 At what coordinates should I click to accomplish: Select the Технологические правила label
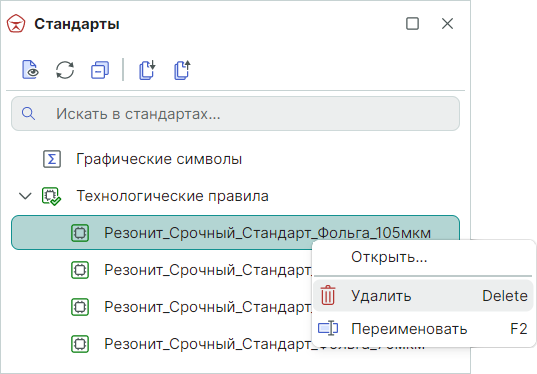[x=172, y=196]
